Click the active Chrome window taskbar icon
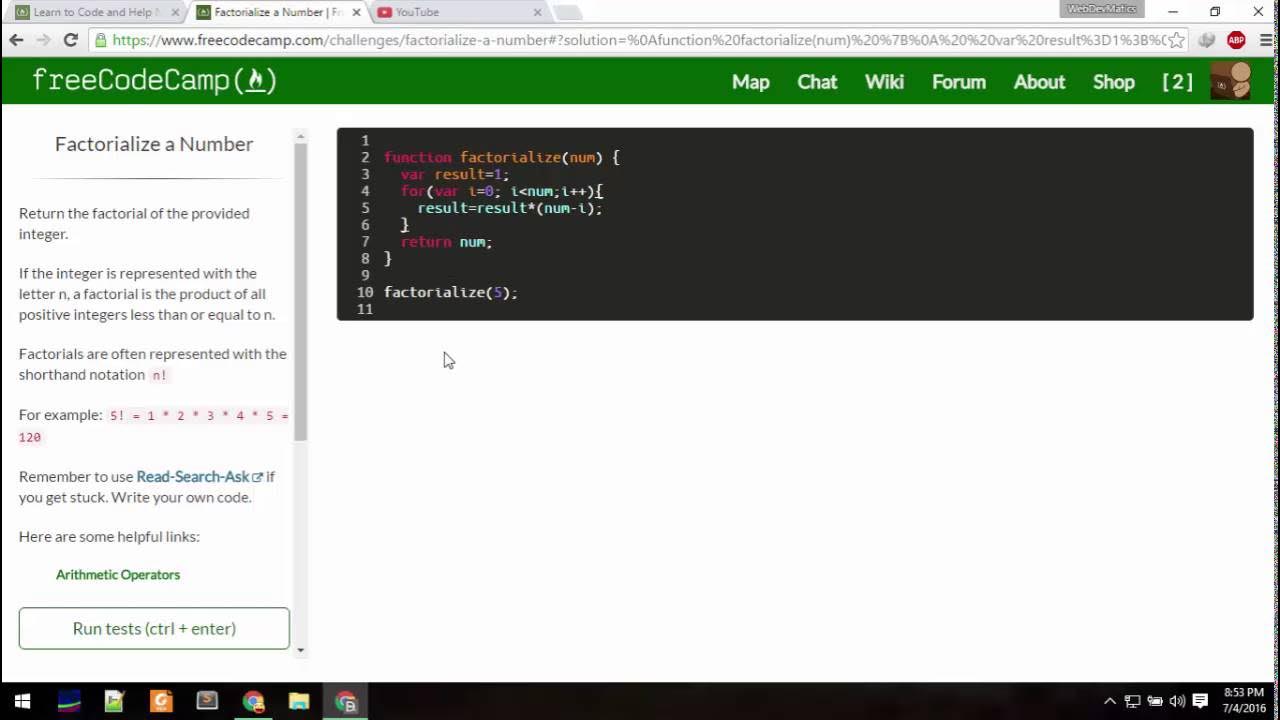 click(346, 701)
